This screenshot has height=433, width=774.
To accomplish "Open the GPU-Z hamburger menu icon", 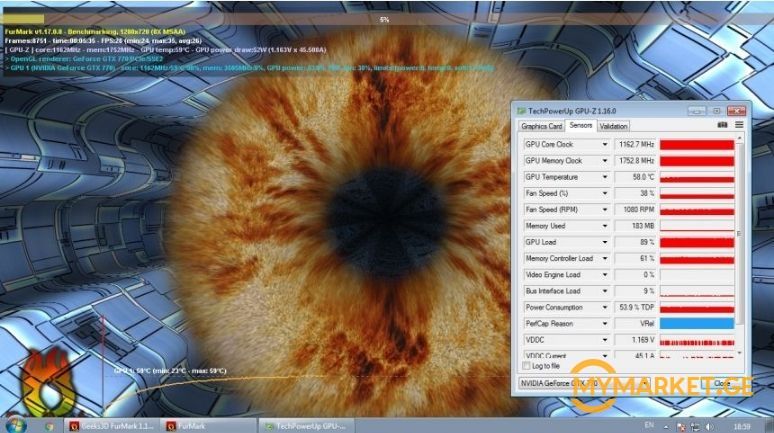I will coord(739,125).
